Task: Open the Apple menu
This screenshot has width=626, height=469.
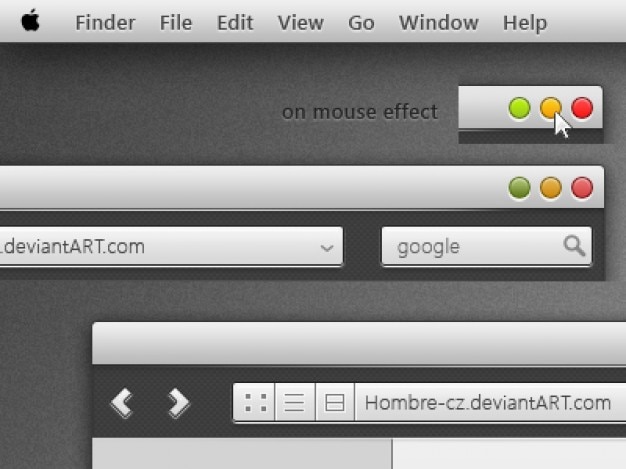Action: (30, 21)
